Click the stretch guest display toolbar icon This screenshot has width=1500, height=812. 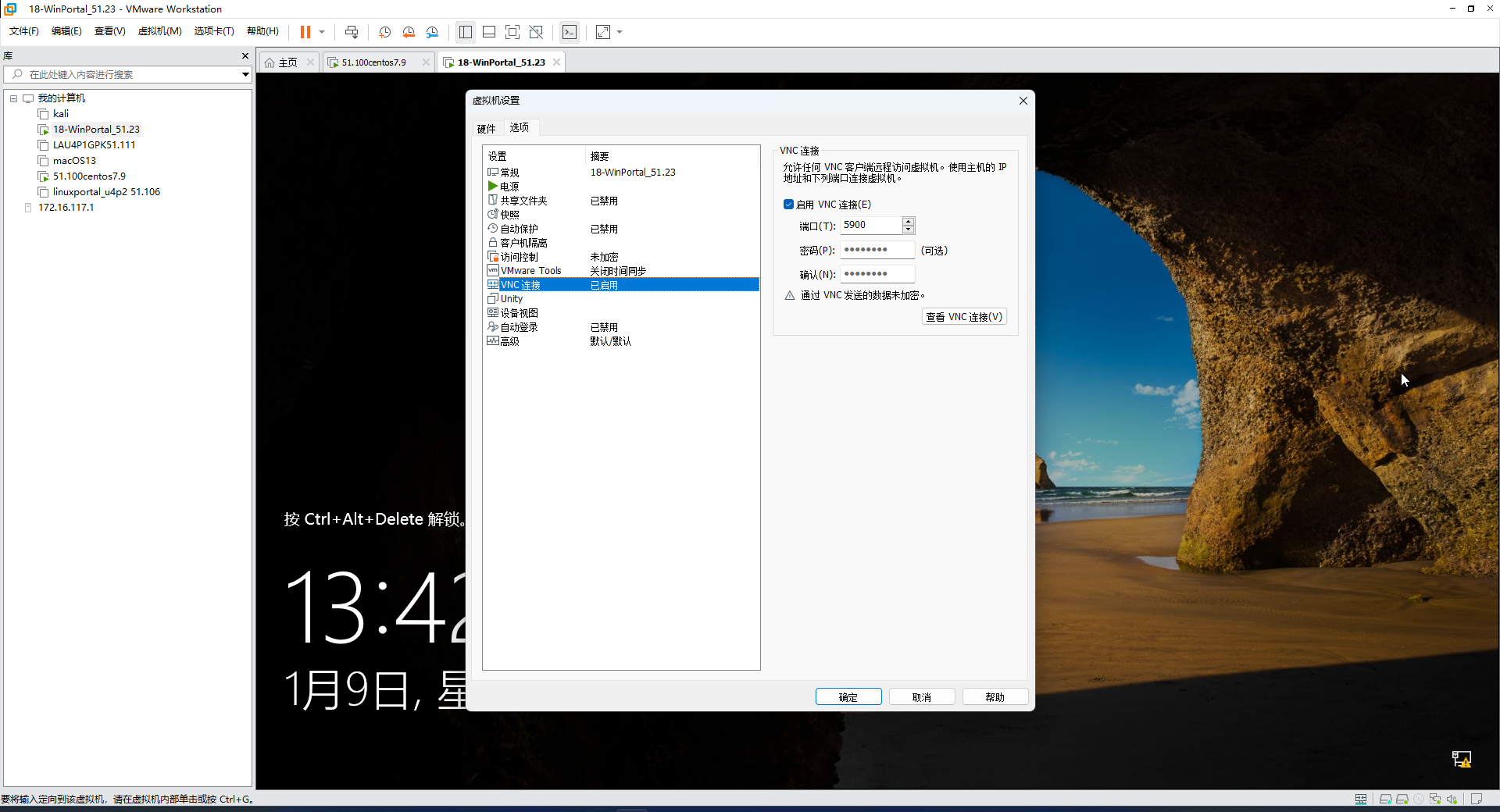click(603, 32)
